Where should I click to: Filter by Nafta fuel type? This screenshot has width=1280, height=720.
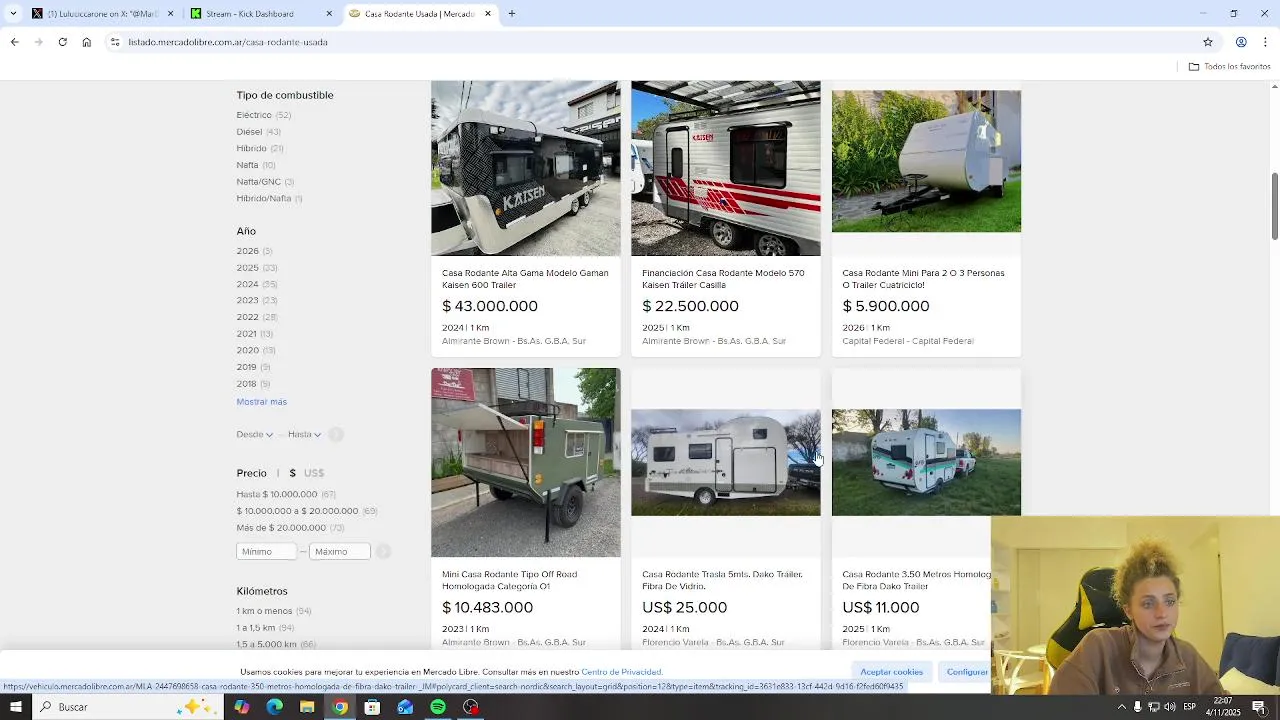pos(255,165)
